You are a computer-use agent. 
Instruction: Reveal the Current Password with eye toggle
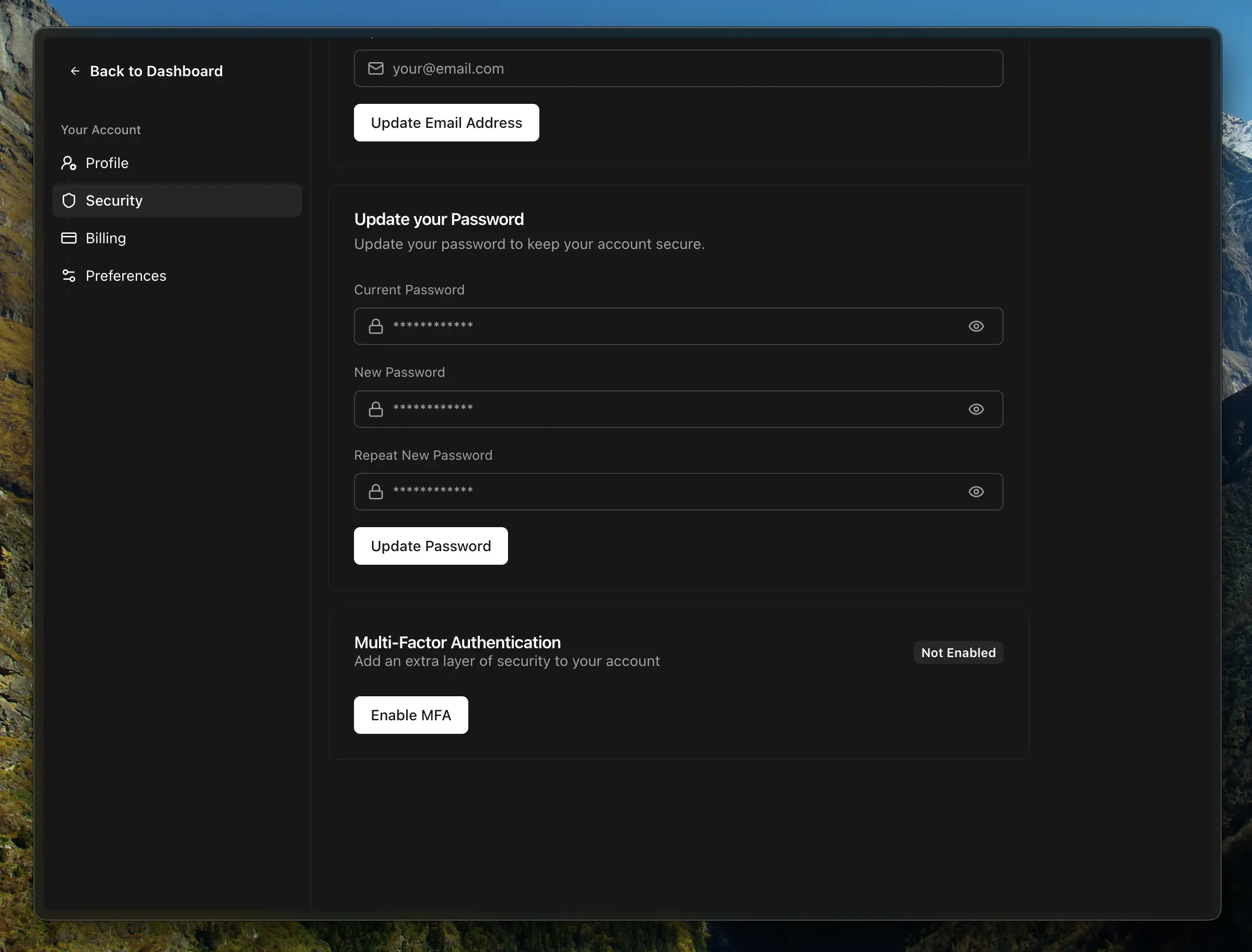coord(976,326)
